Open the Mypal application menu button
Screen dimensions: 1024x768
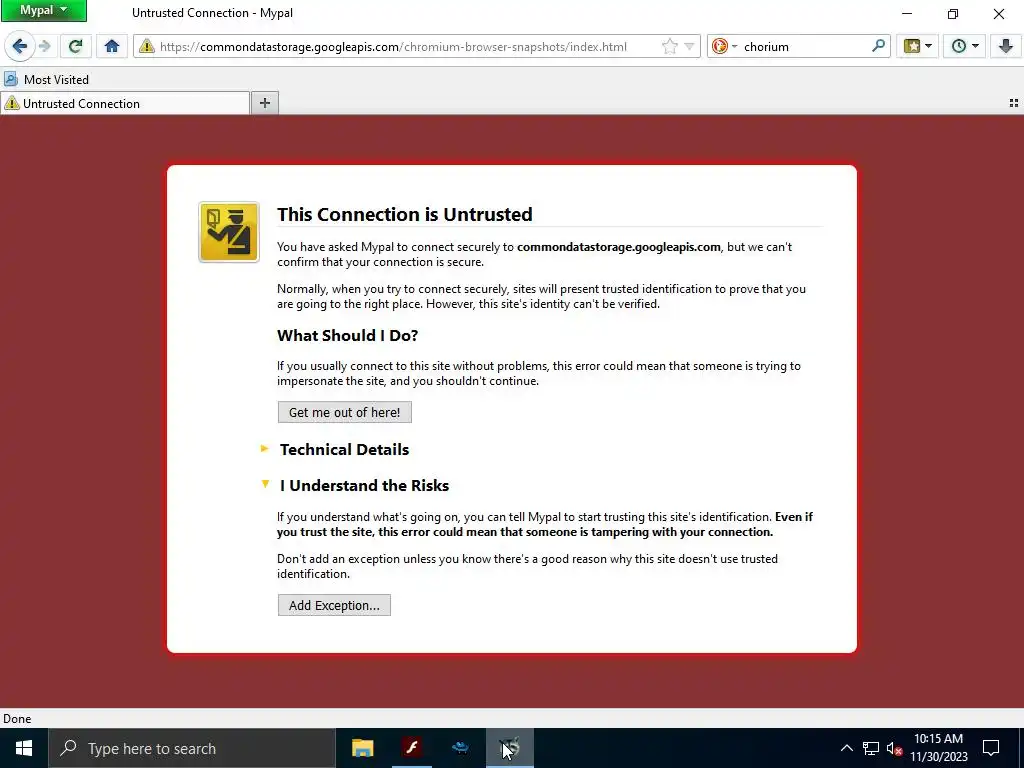(44, 10)
